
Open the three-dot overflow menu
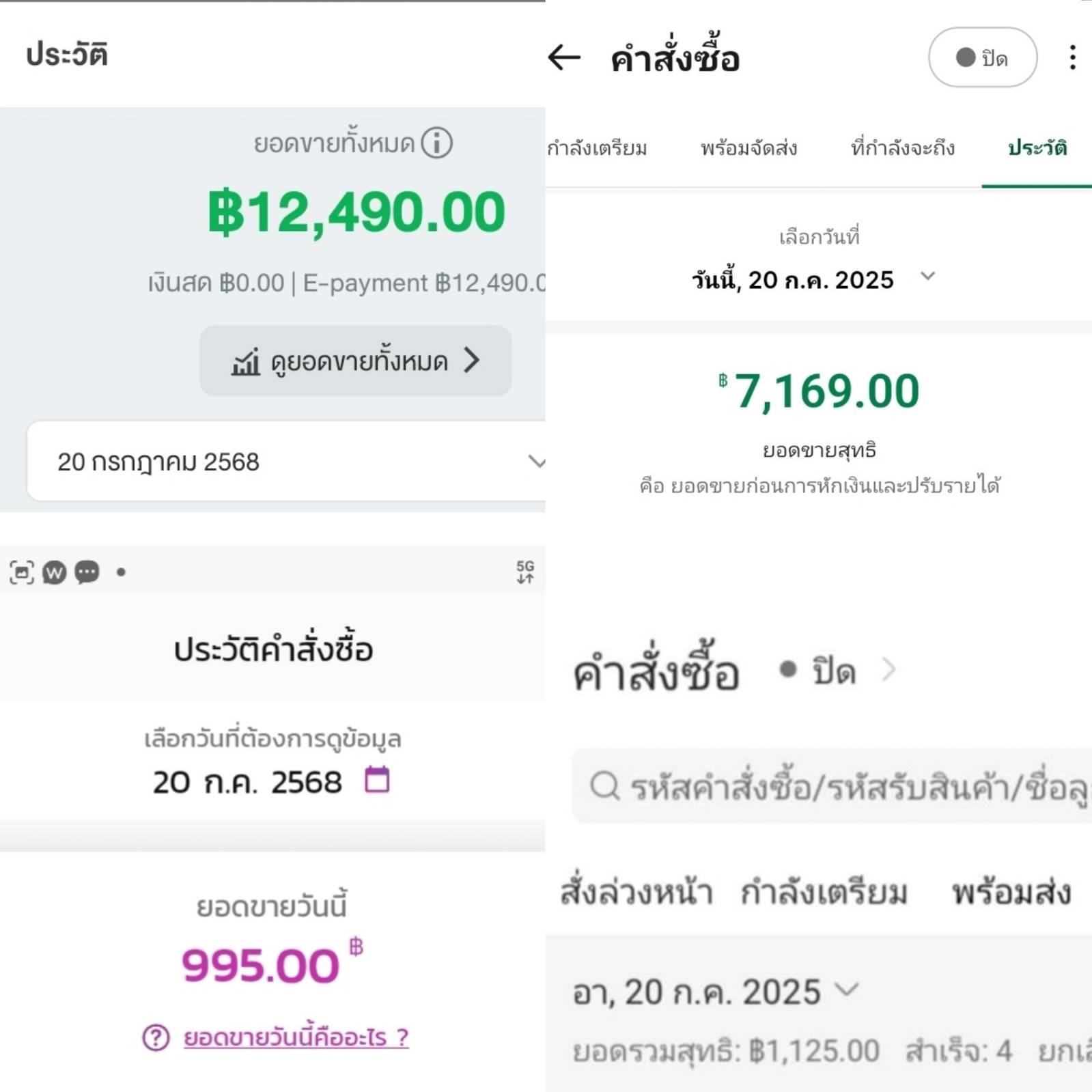(x=1072, y=57)
